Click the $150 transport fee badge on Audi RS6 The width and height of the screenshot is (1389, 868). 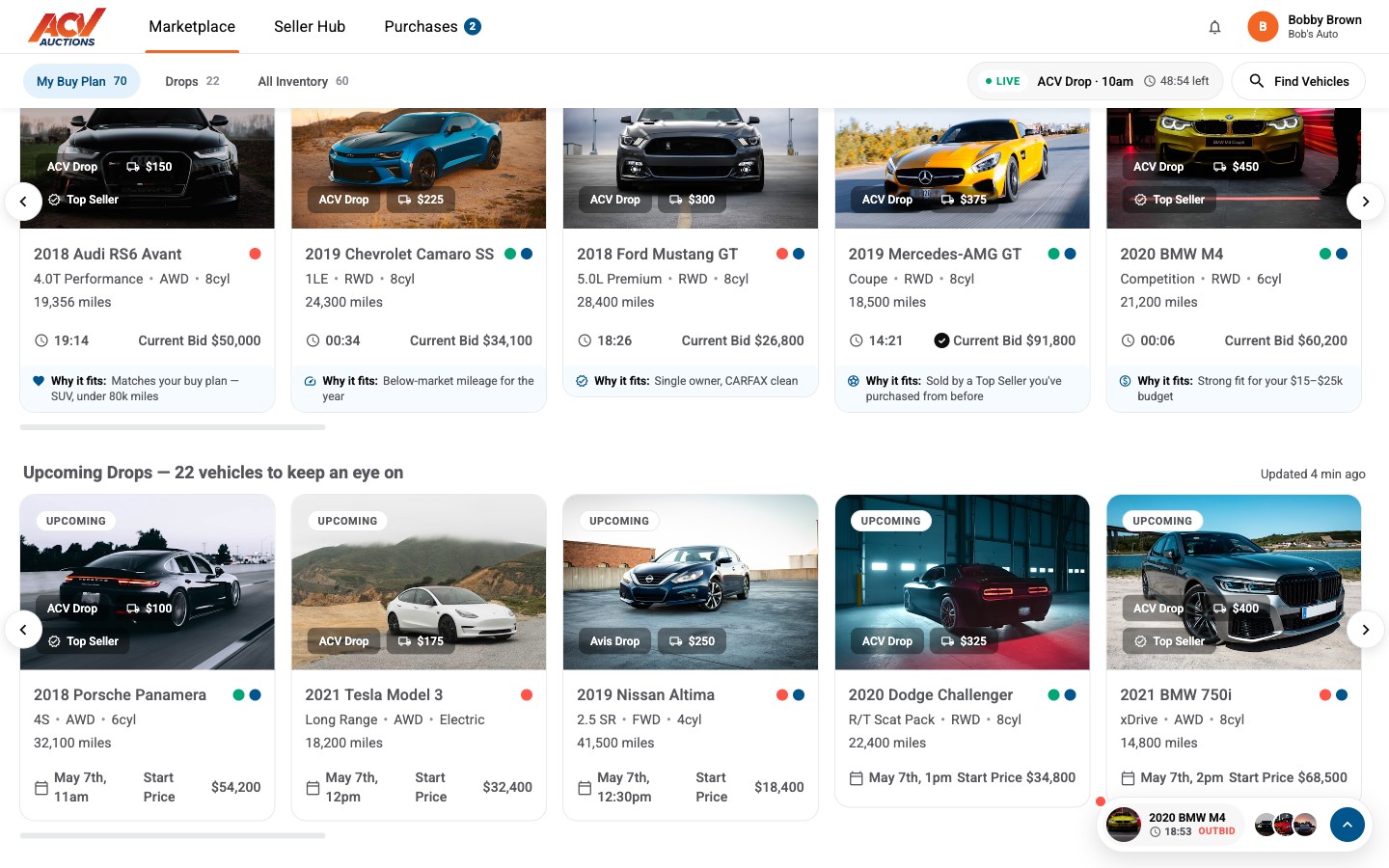(x=149, y=167)
